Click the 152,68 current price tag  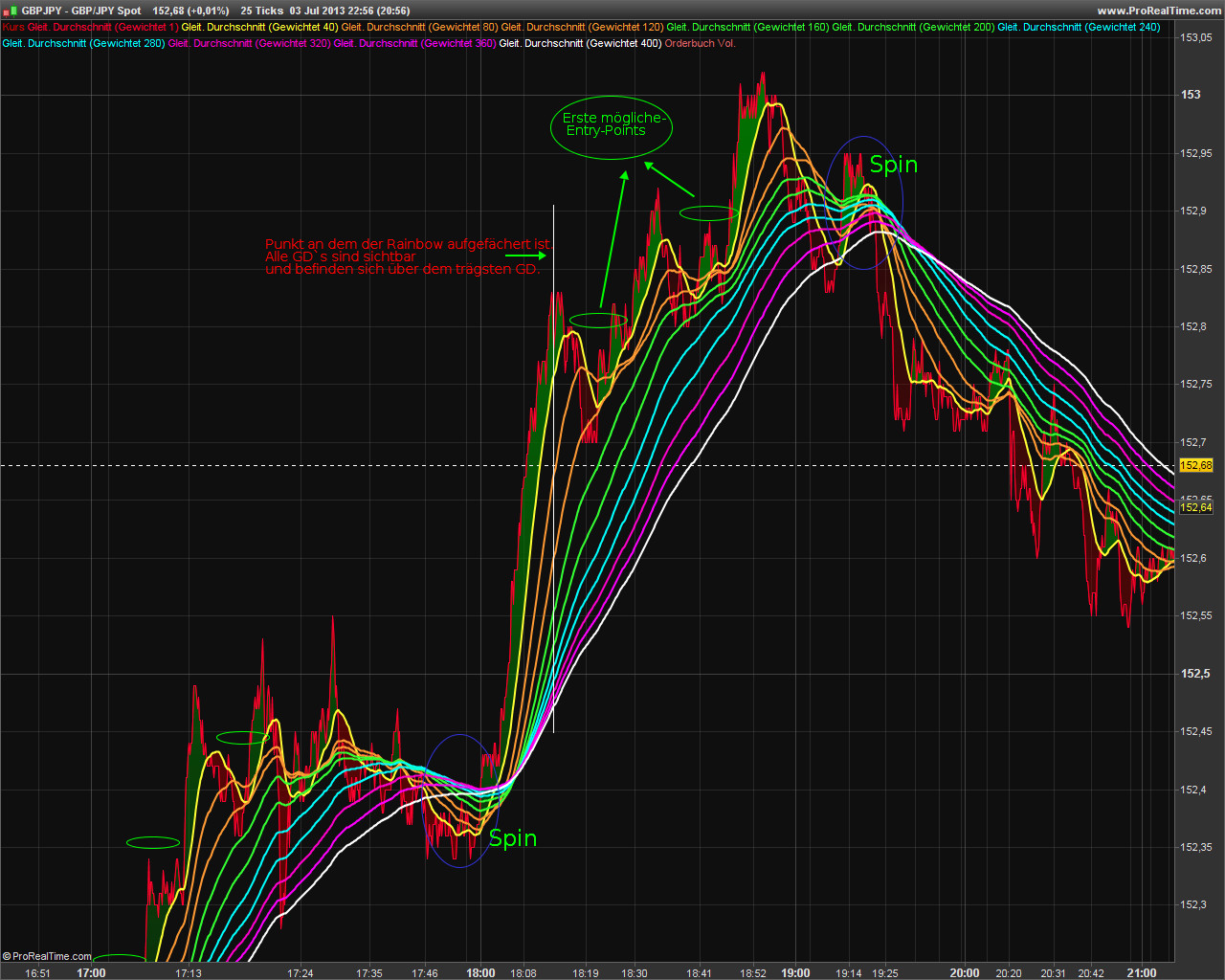[1196, 465]
